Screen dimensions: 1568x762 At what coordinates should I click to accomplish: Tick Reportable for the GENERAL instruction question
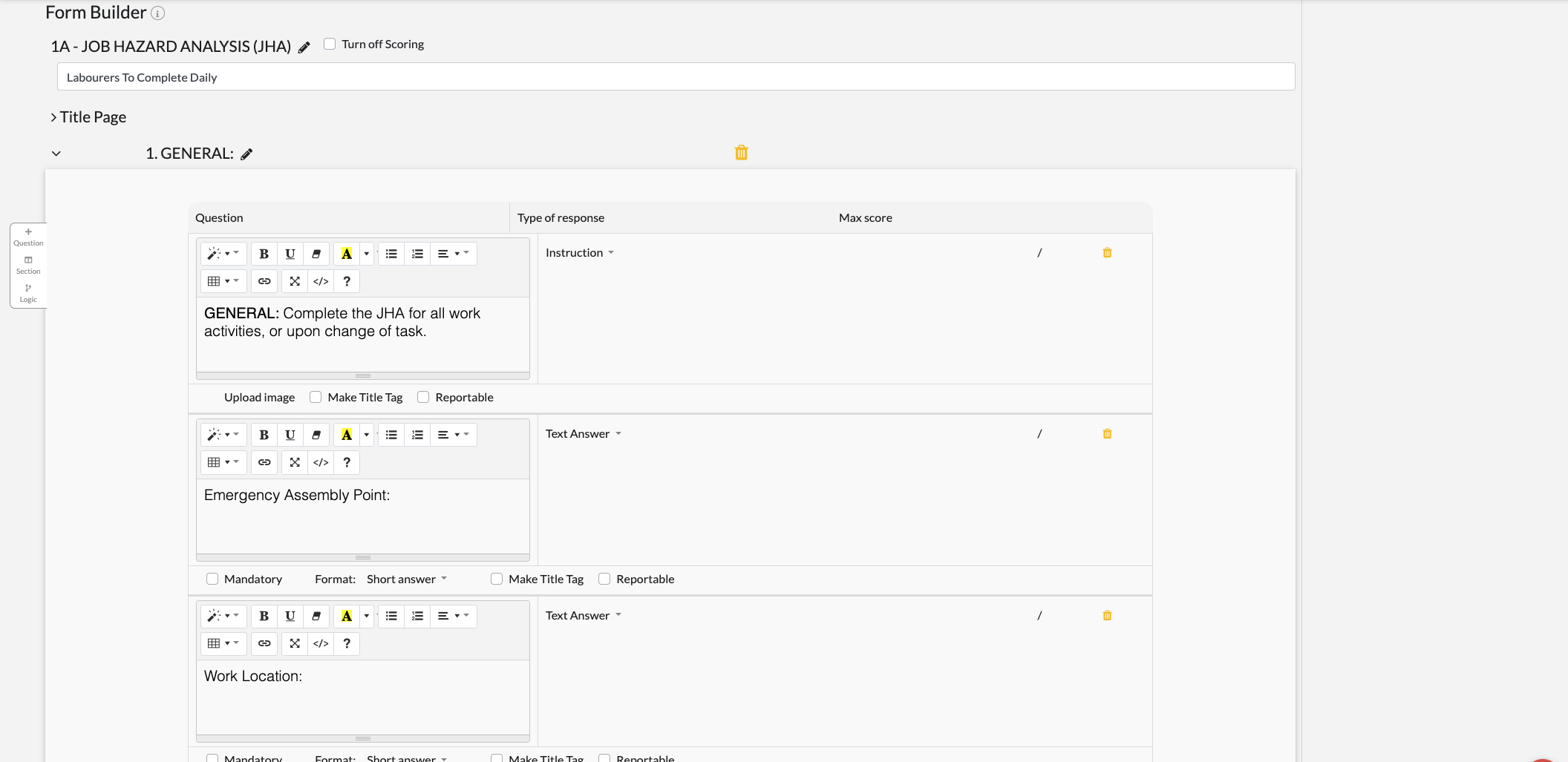[423, 397]
